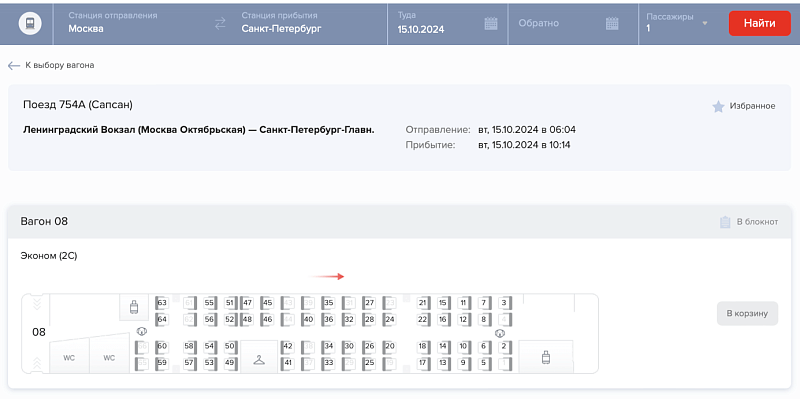Swap departure and arrival stations

[220, 23]
